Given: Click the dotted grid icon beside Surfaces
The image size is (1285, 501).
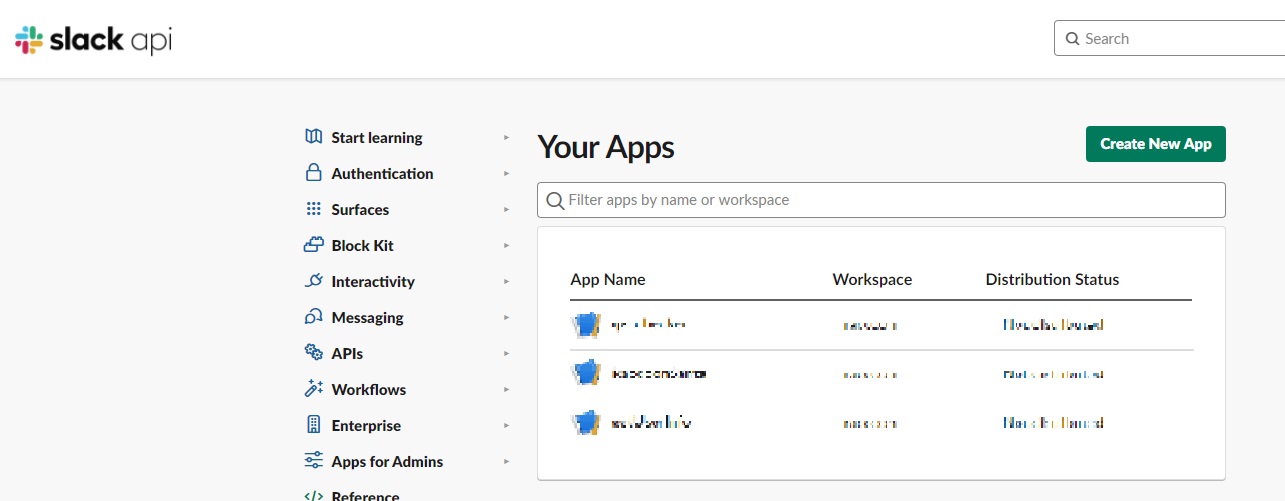Looking at the screenshot, I should point(314,209).
